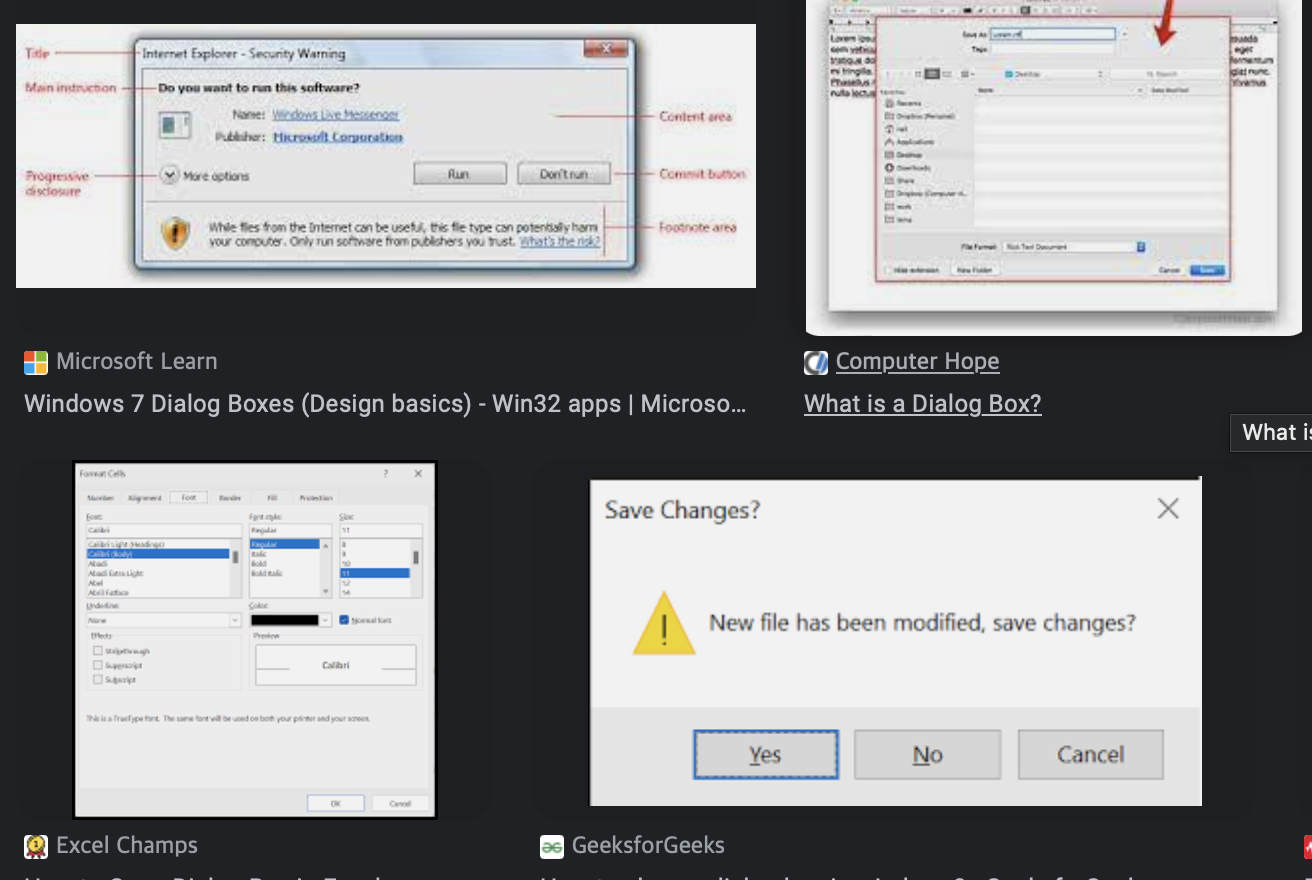Click "New file has been modified, save changes?" message
Screen dimensions: 1312x880
[x=922, y=623]
